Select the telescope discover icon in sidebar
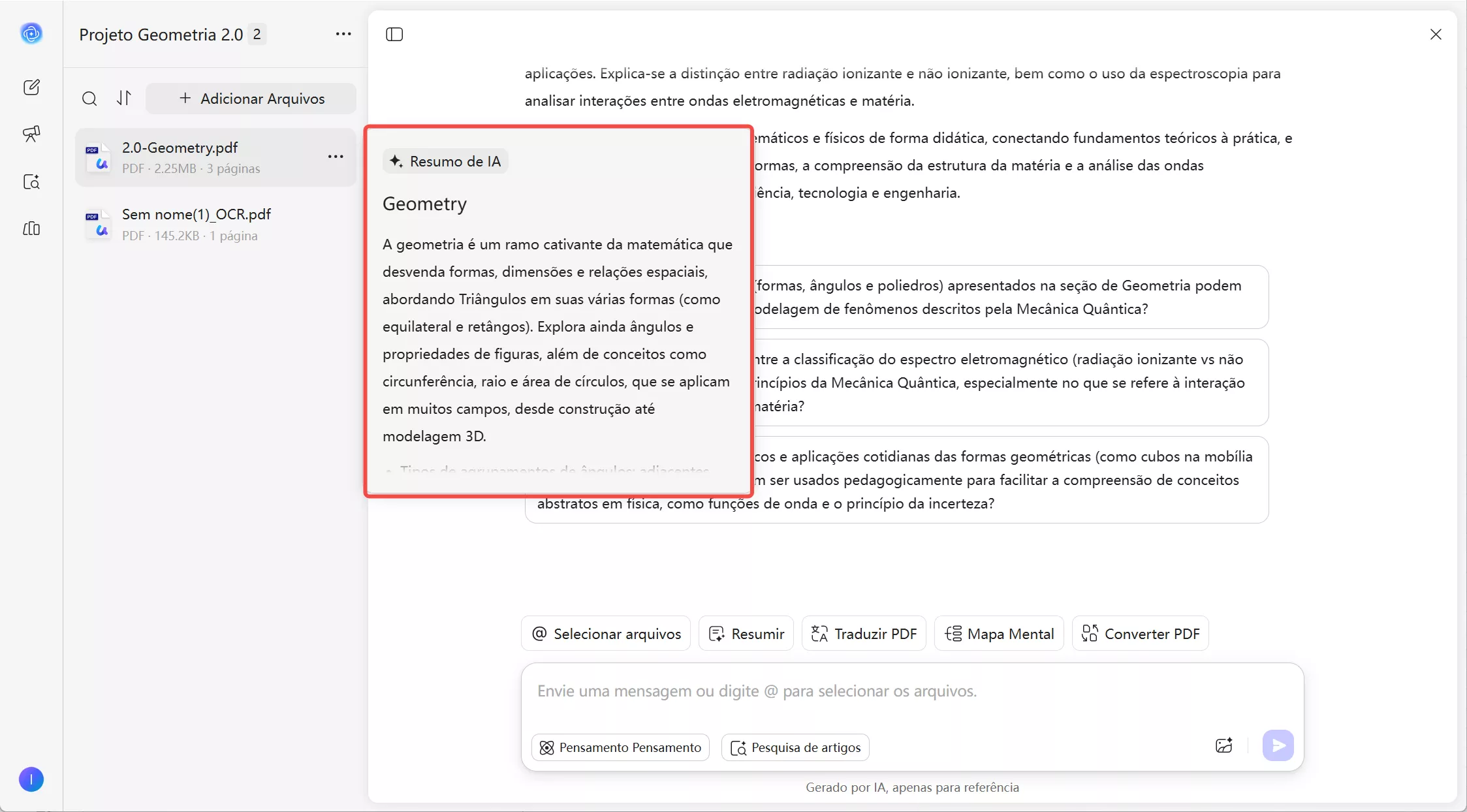 (x=31, y=134)
